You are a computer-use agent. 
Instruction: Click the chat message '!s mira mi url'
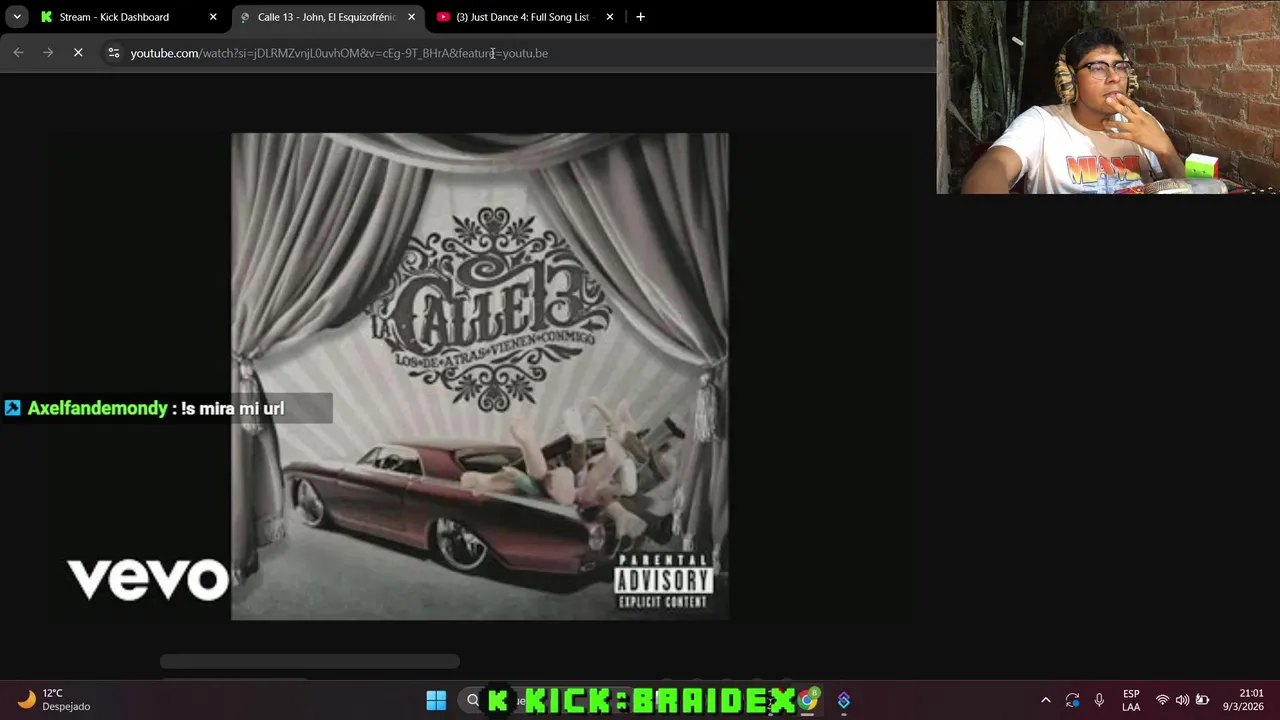(x=233, y=408)
